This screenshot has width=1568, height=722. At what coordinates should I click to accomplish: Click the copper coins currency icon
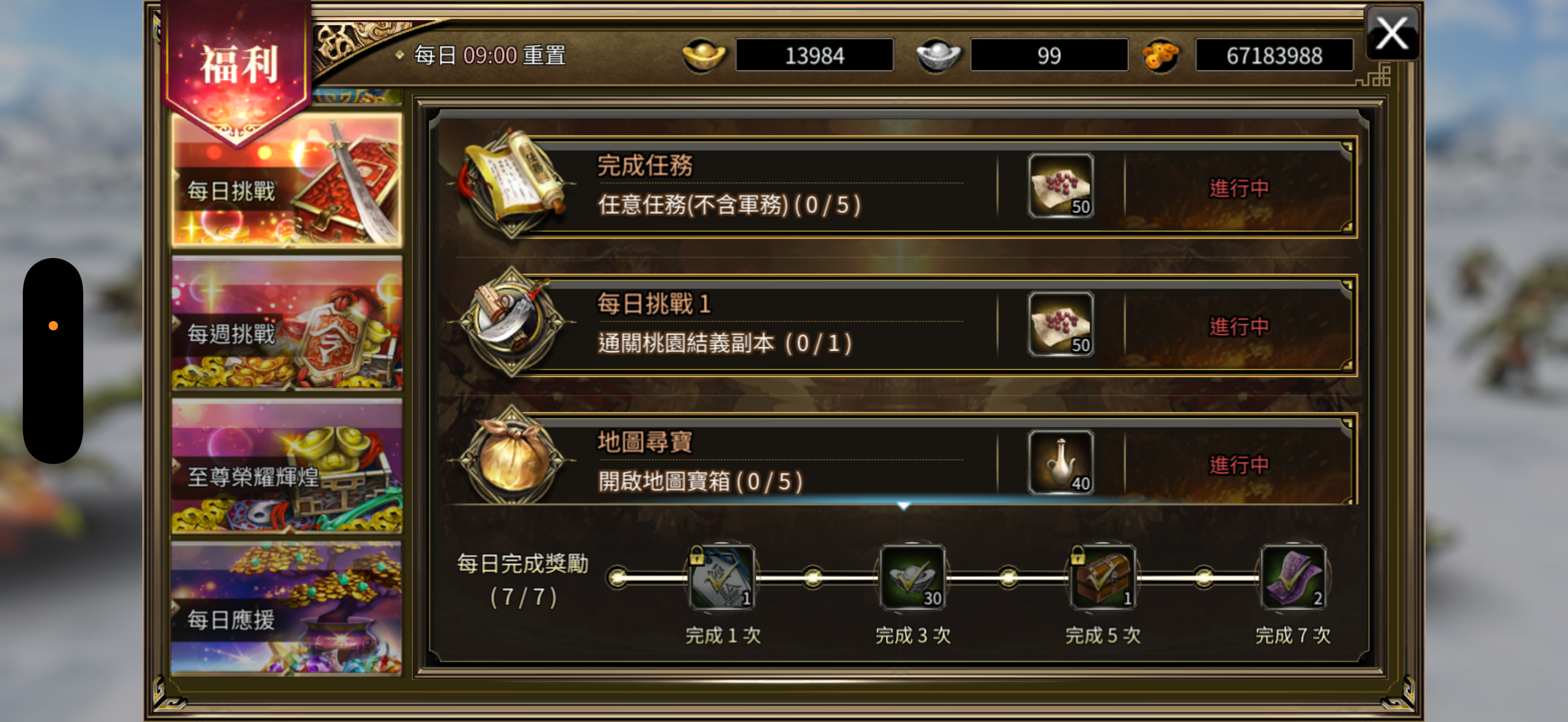coord(1161,56)
